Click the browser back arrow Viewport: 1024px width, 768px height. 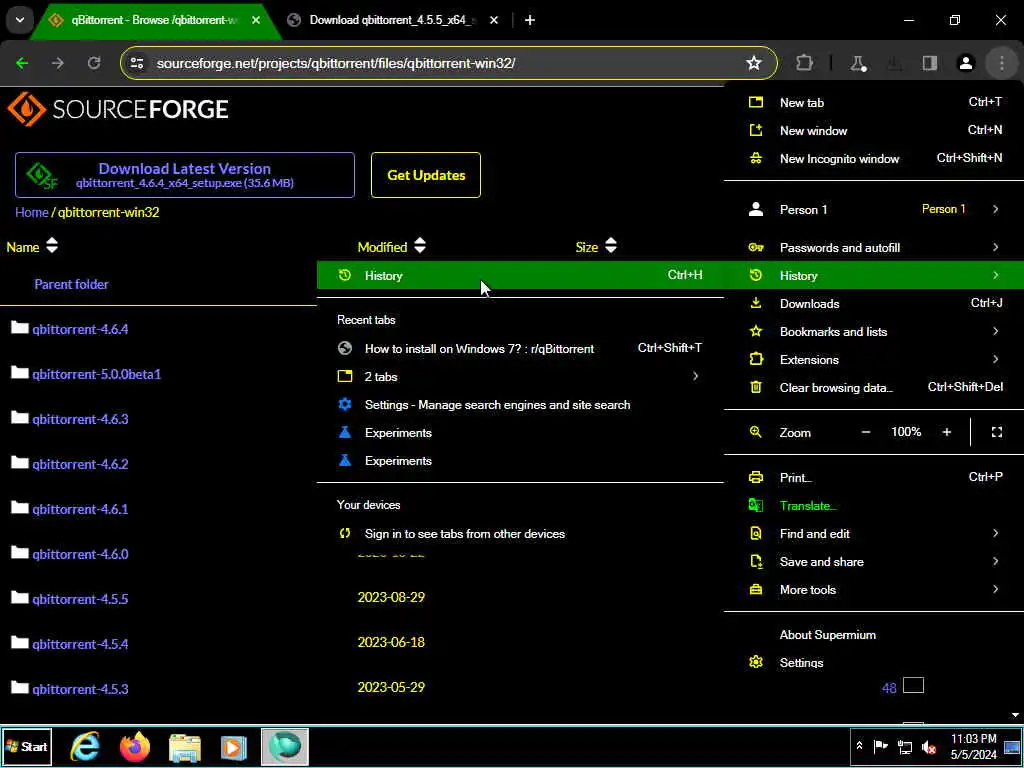tap(22, 63)
